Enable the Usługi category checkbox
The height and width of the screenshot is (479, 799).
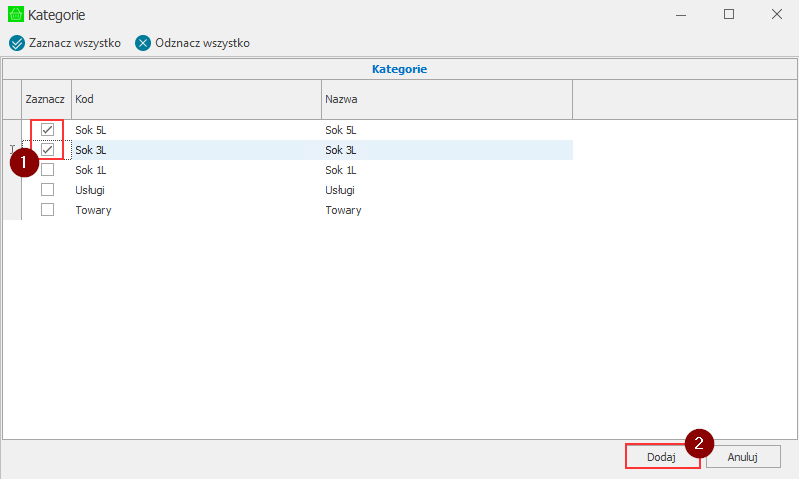[x=47, y=190]
